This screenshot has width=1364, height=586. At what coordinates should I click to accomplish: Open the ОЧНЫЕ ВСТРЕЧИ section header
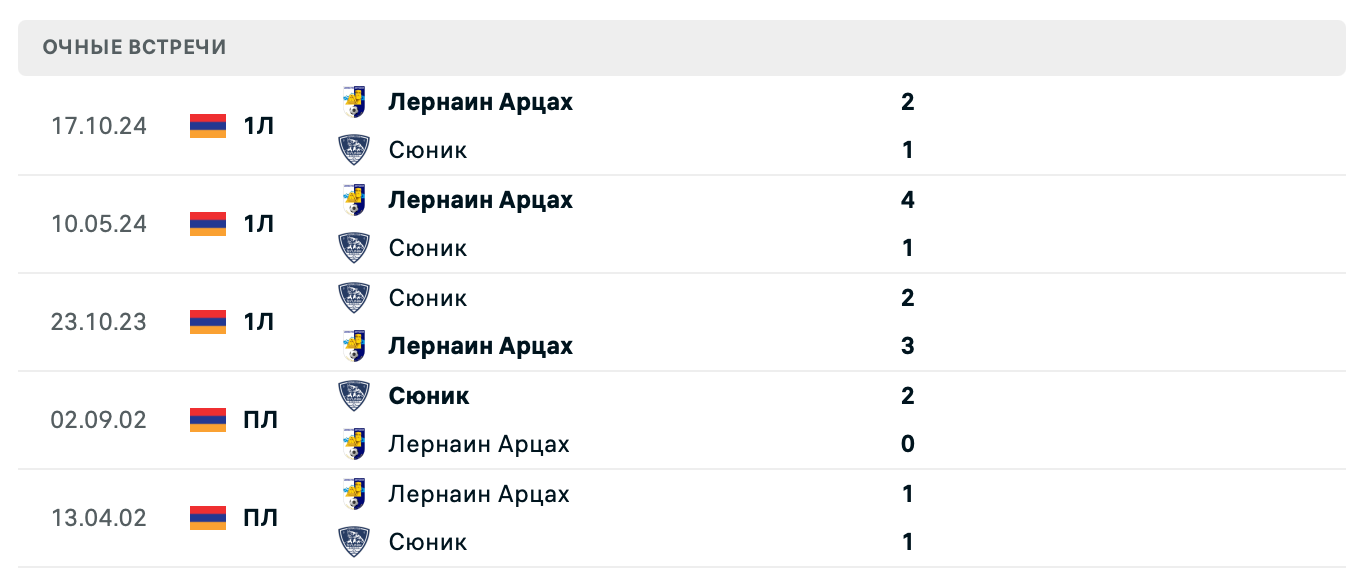[133, 46]
